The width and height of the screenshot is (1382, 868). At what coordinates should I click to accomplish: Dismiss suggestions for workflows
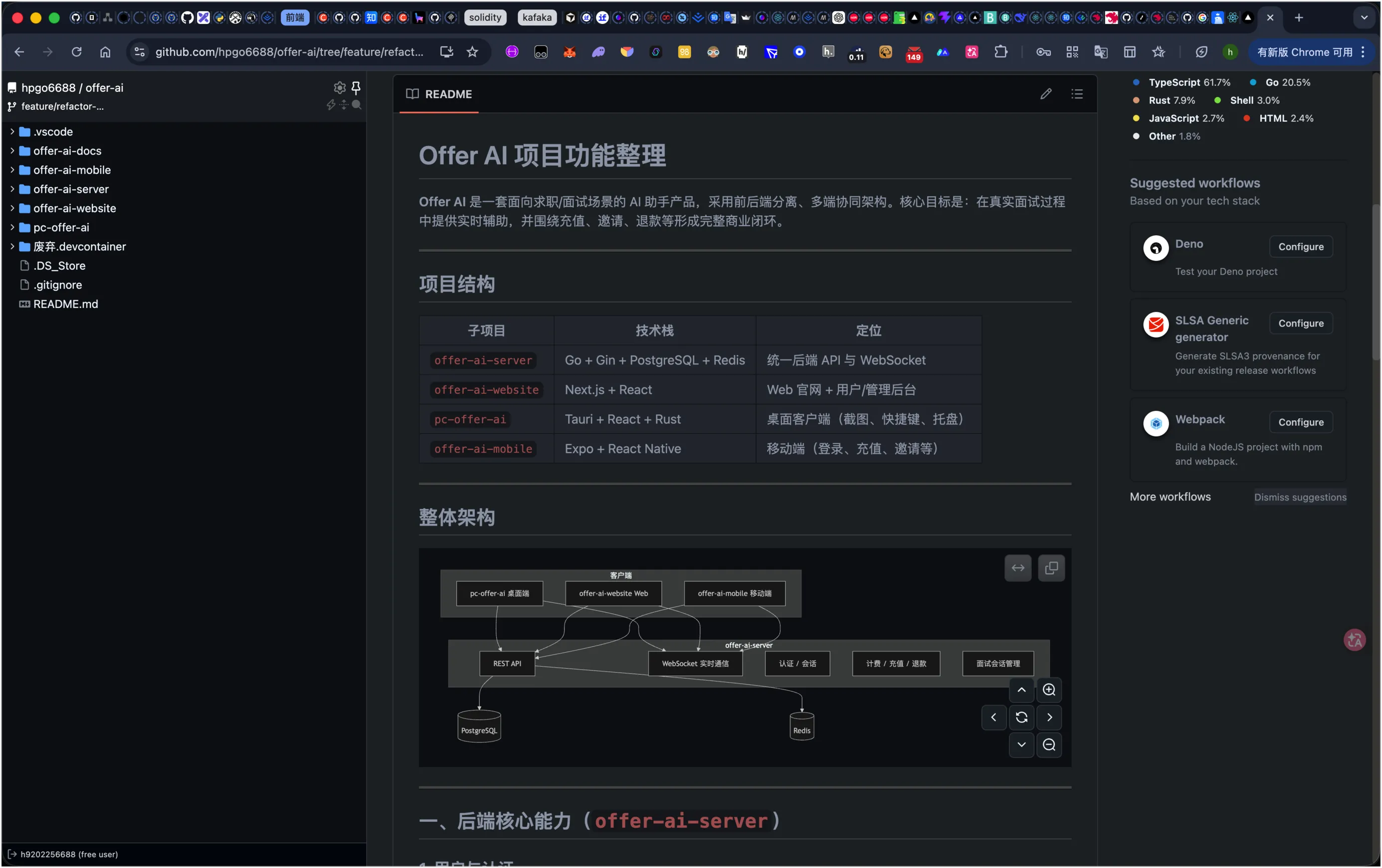point(1299,497)
